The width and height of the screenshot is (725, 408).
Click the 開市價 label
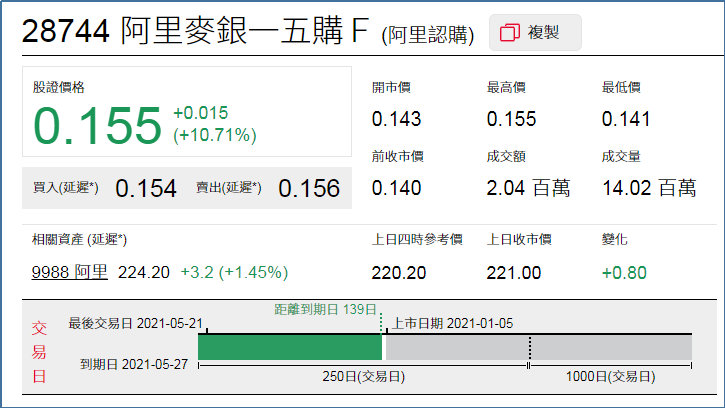391,87
